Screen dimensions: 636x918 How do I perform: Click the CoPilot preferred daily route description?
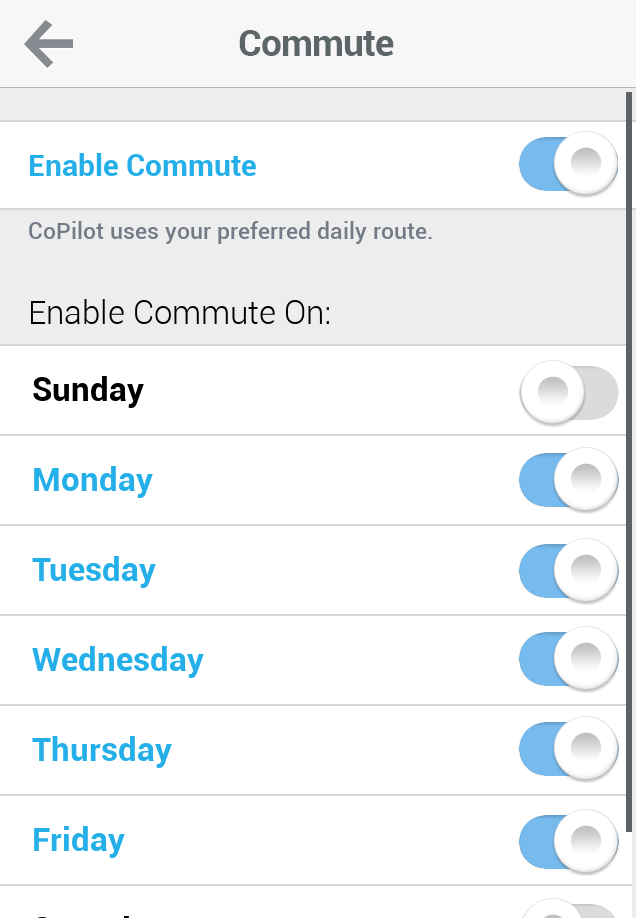[x=230, y=232]
